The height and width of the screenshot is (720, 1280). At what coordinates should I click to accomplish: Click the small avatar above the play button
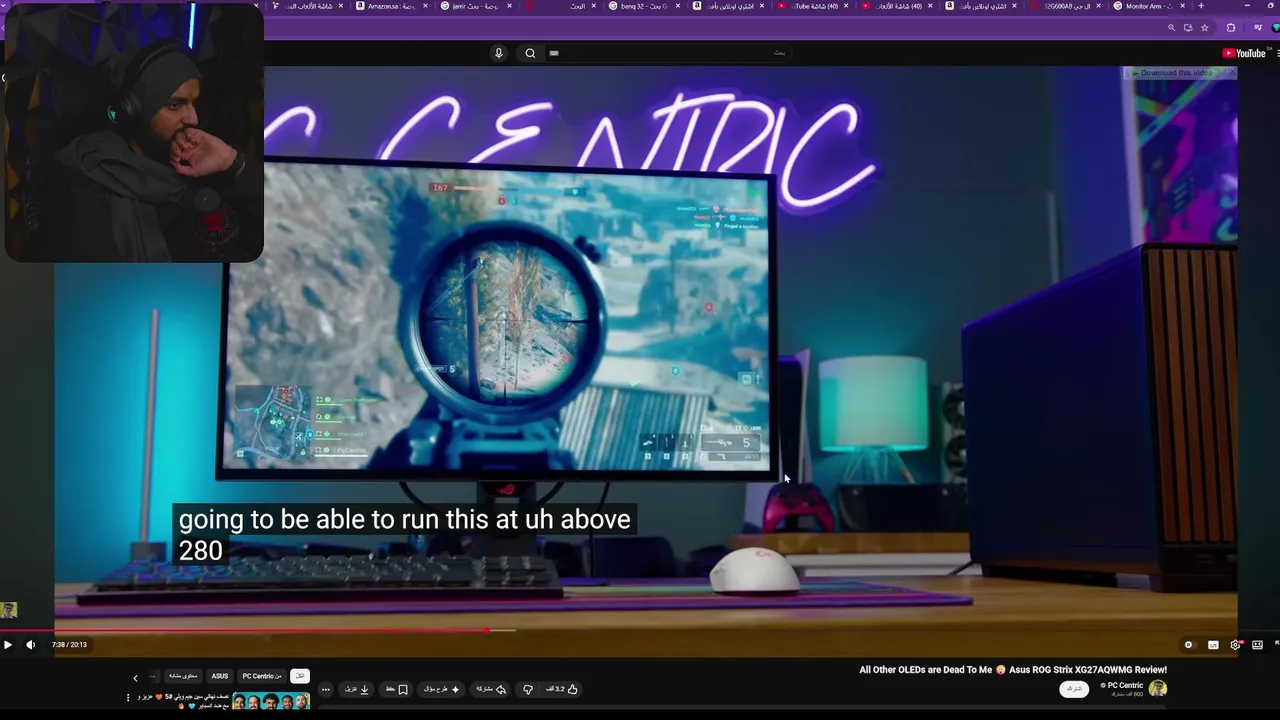point(9,610)
